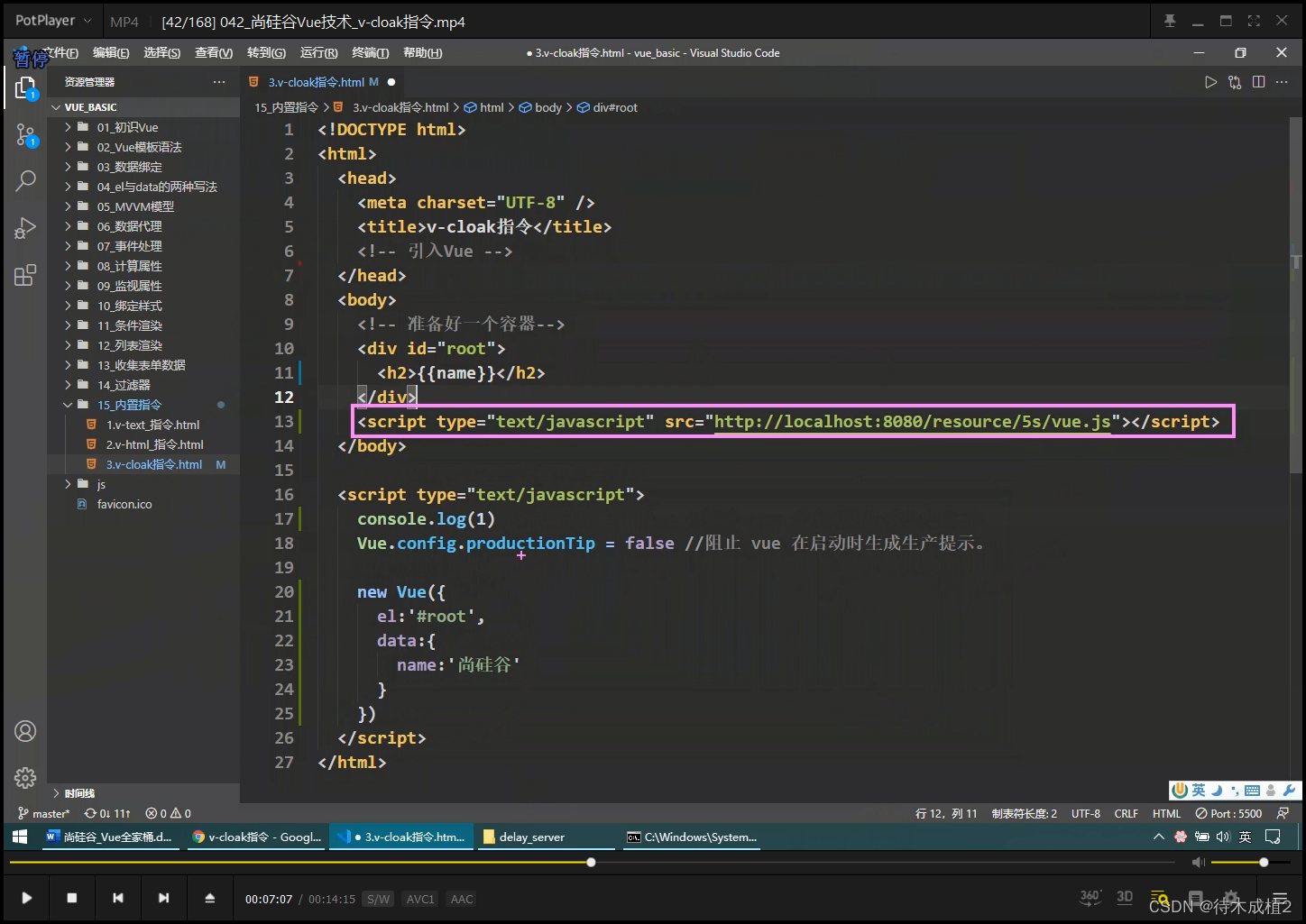Expand the 07_事件处理 folder

[144, 246]
